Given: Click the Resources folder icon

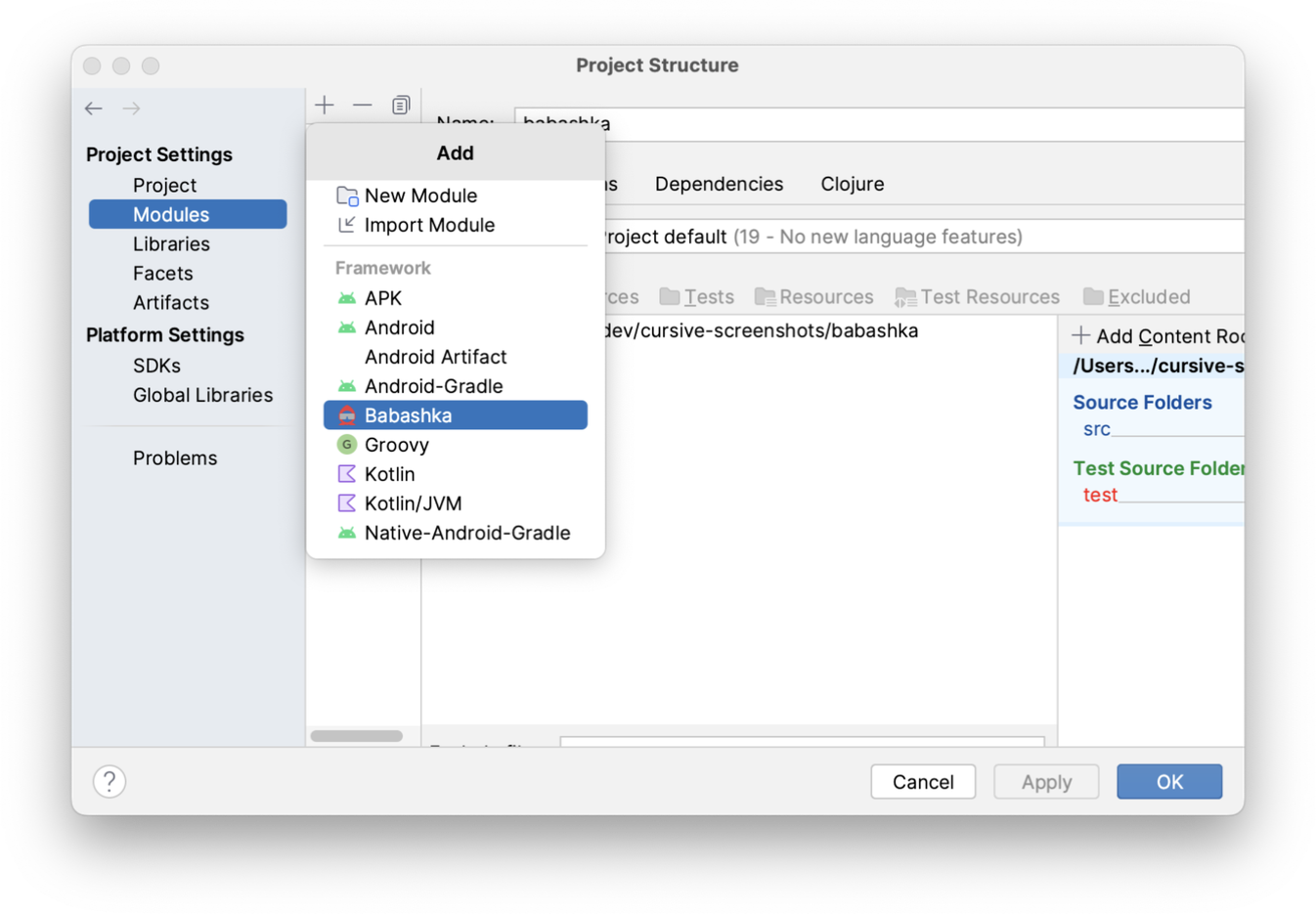Looking at the screenshot, I should [x=765, y=296].
